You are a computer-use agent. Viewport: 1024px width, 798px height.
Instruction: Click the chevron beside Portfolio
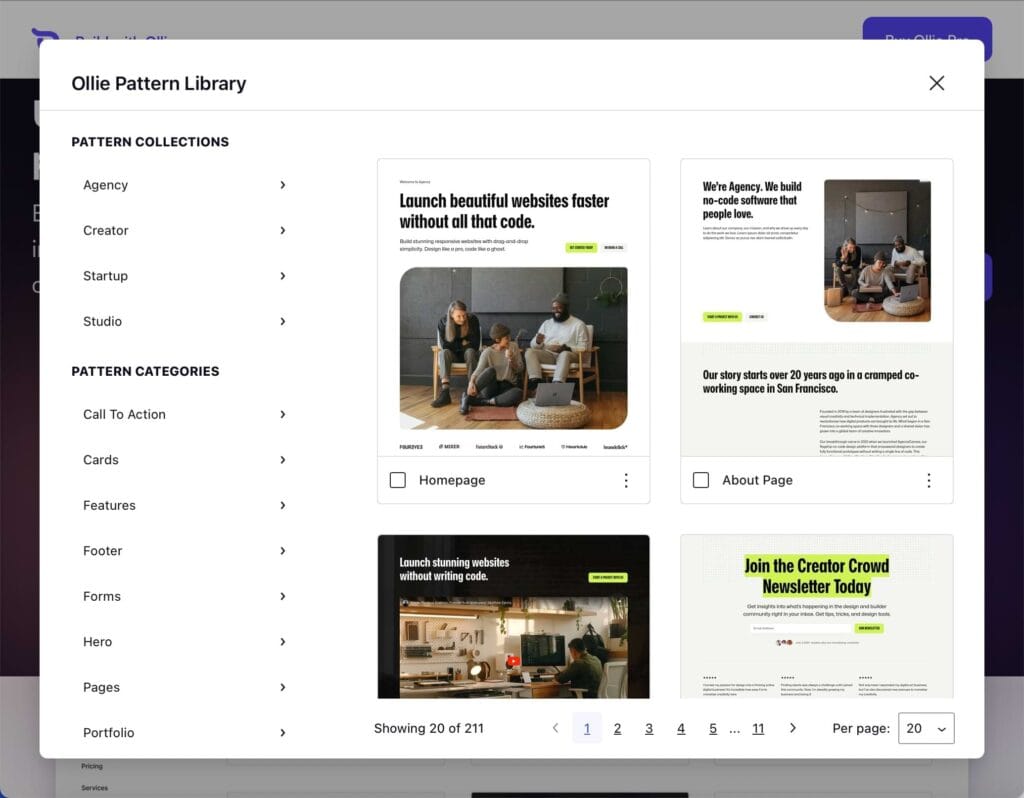[283, 733]
